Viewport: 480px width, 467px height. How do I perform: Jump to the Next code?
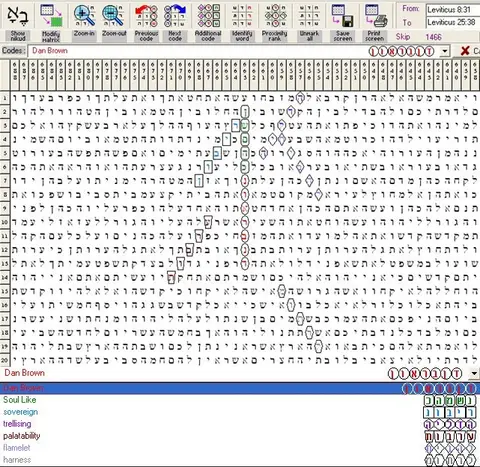pos(175,16)
